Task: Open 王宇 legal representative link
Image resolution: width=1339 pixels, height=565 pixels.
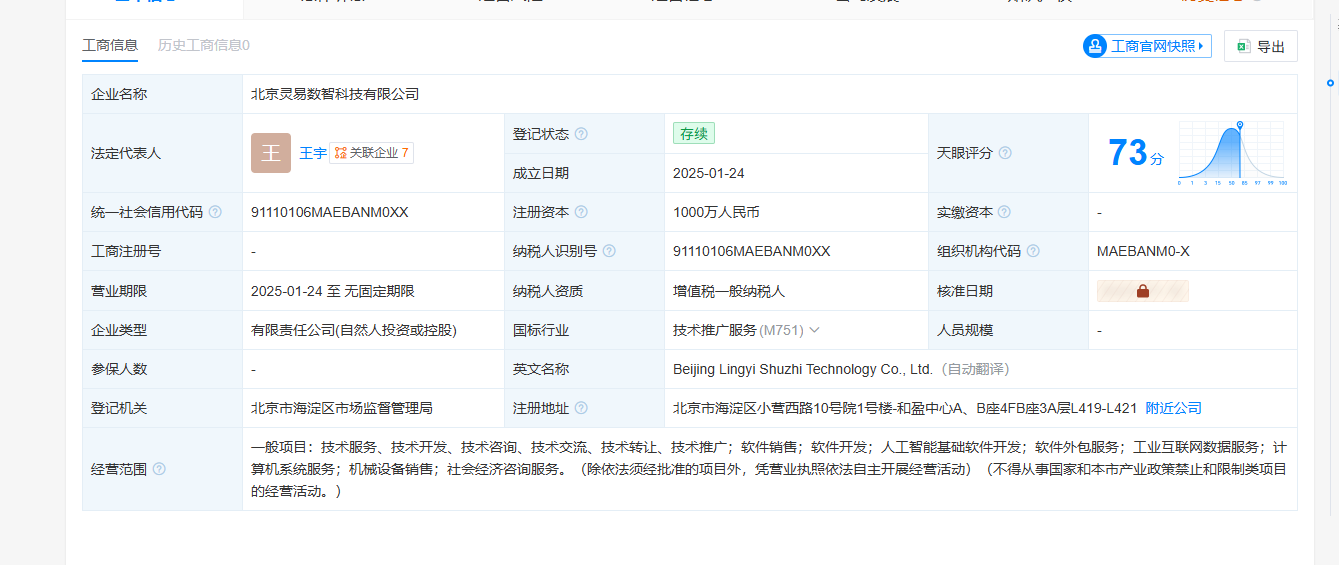Action: coord(313,153)
